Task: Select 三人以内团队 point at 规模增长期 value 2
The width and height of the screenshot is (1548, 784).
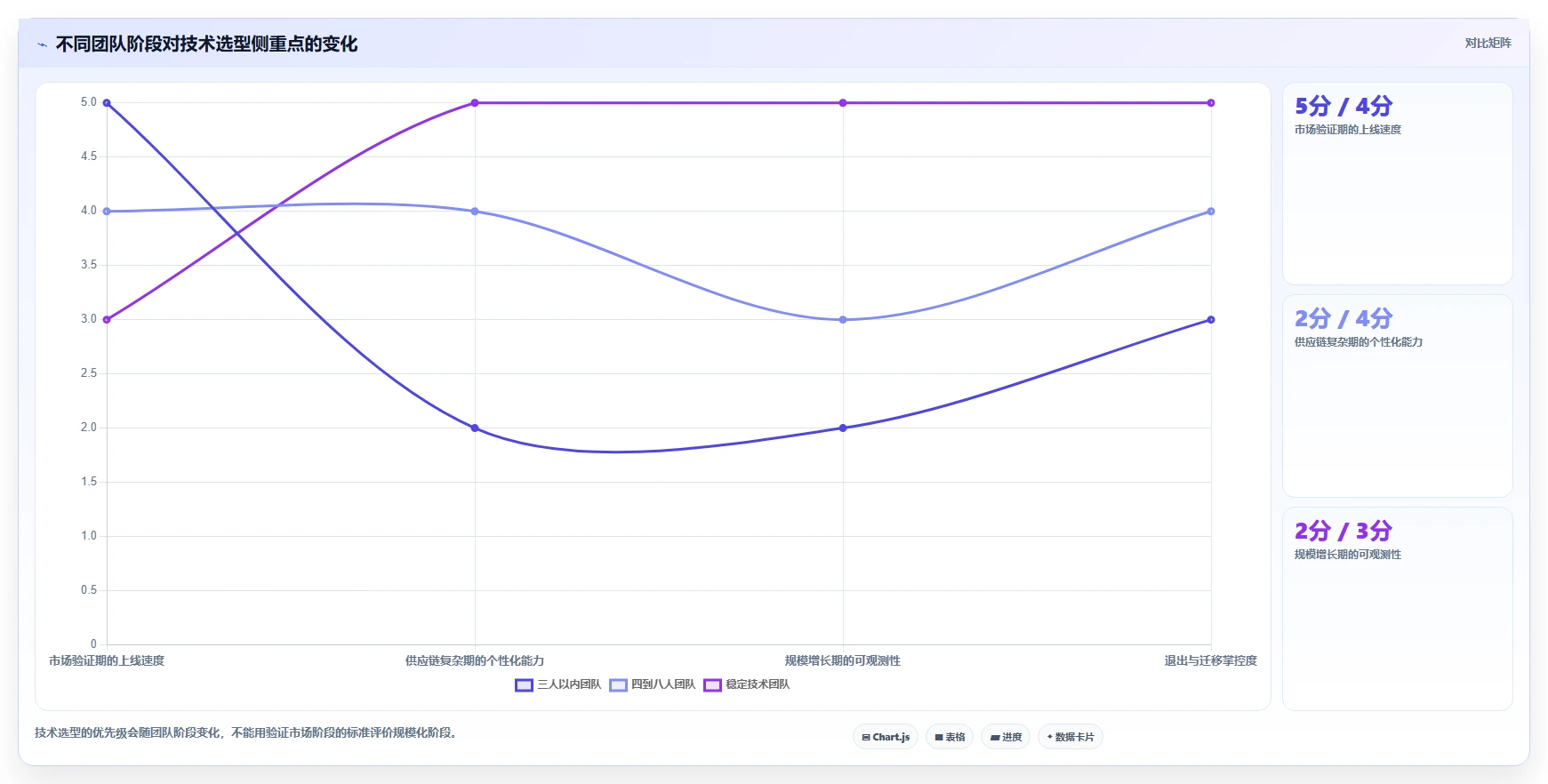Action: [x=843, y=428]
